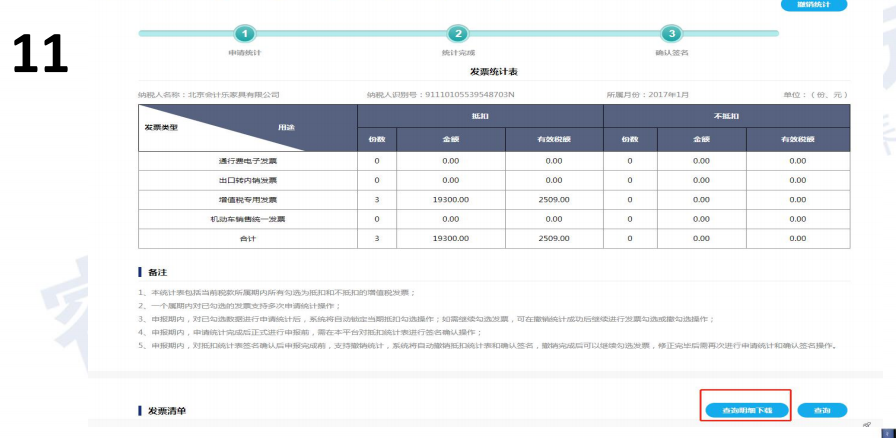This screenshot has width=896, height=438.
Task: Select step 3 circle 确认签名
Action: pos(671,34)
